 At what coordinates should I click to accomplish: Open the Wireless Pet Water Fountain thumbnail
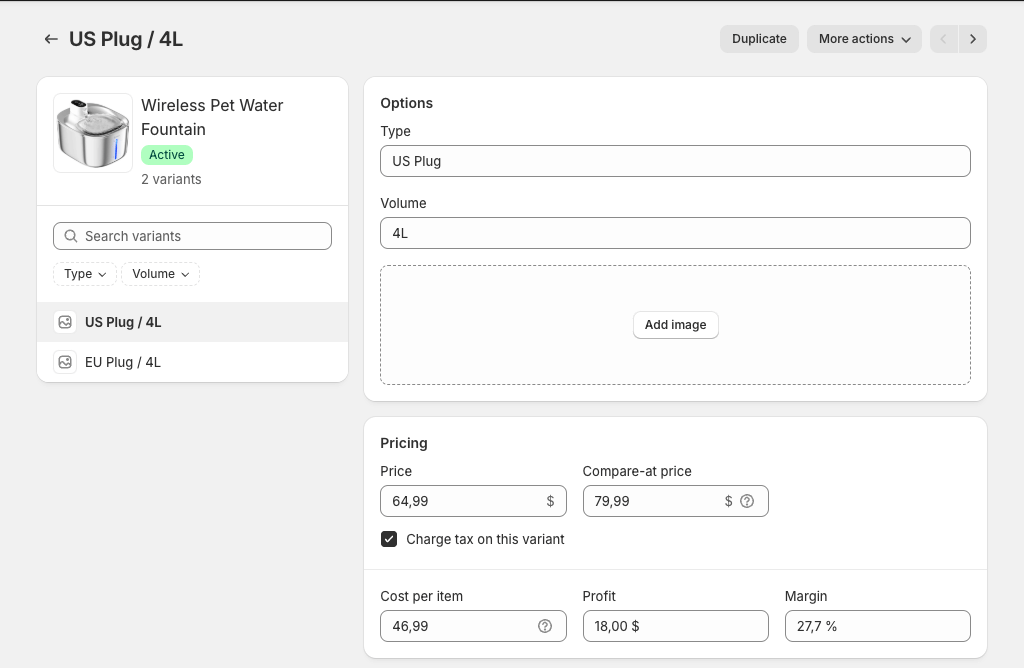[x=93, y=133]
